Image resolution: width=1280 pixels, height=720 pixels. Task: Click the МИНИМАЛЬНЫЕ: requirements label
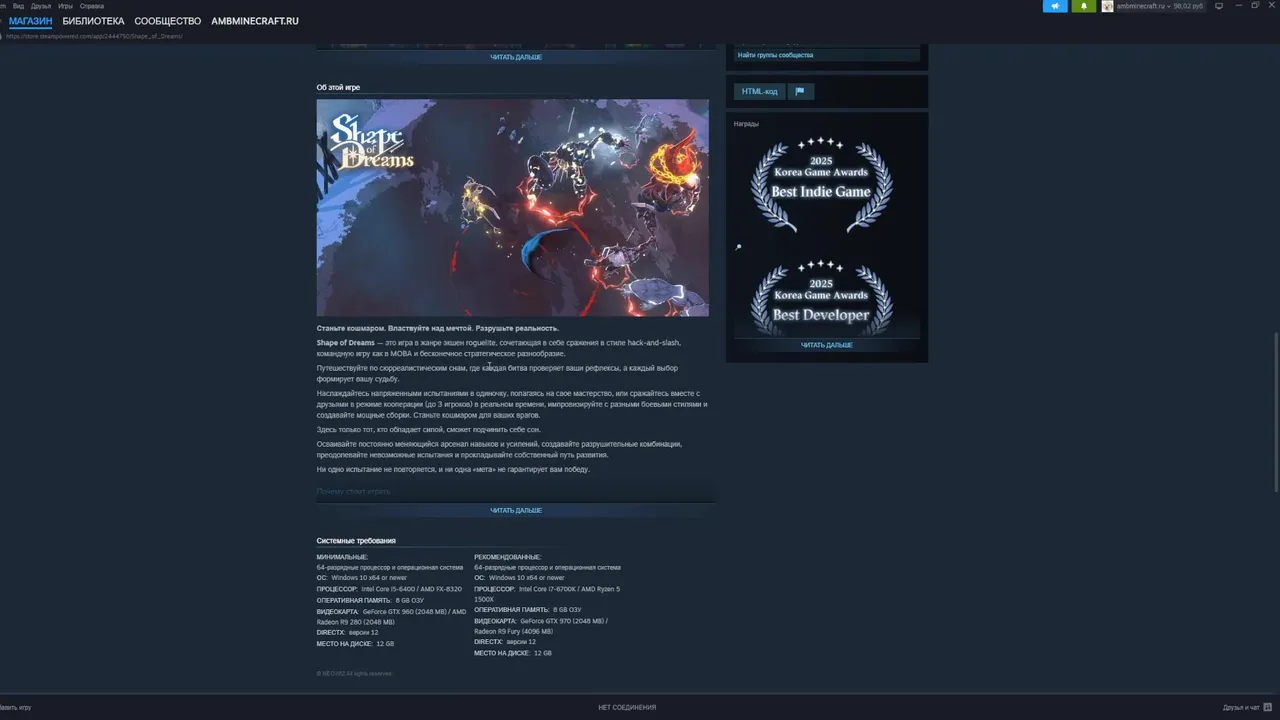(342, 557)
